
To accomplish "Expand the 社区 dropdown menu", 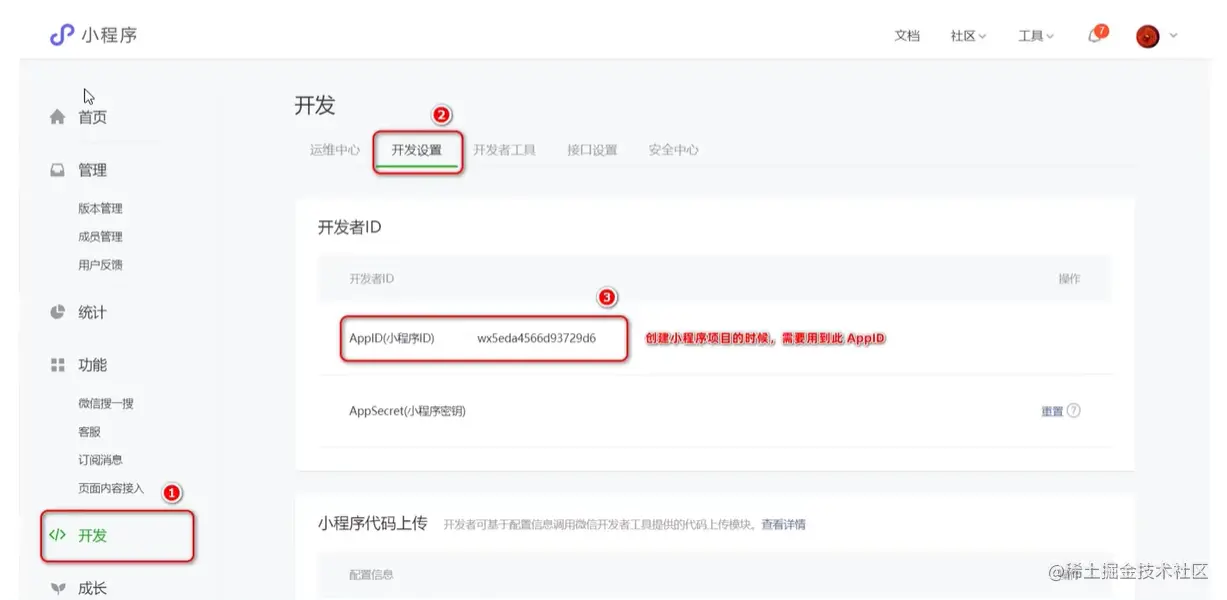I will point(968,36).
